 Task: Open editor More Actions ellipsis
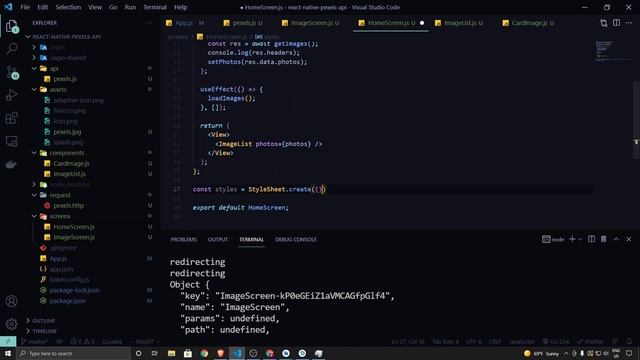click(629, 23)
